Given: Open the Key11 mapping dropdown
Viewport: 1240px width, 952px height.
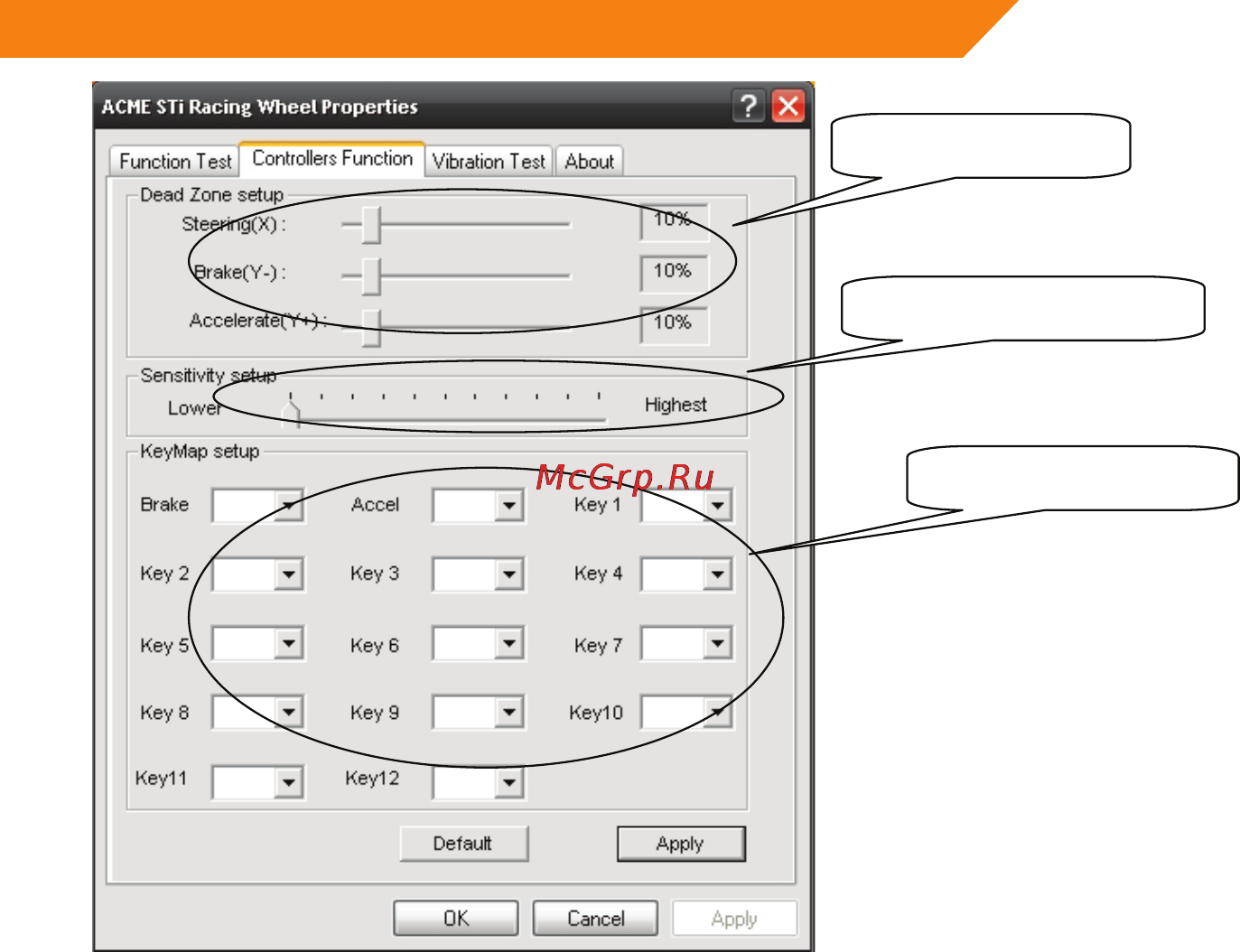Looking at the screenshot, I should (288, 782).
